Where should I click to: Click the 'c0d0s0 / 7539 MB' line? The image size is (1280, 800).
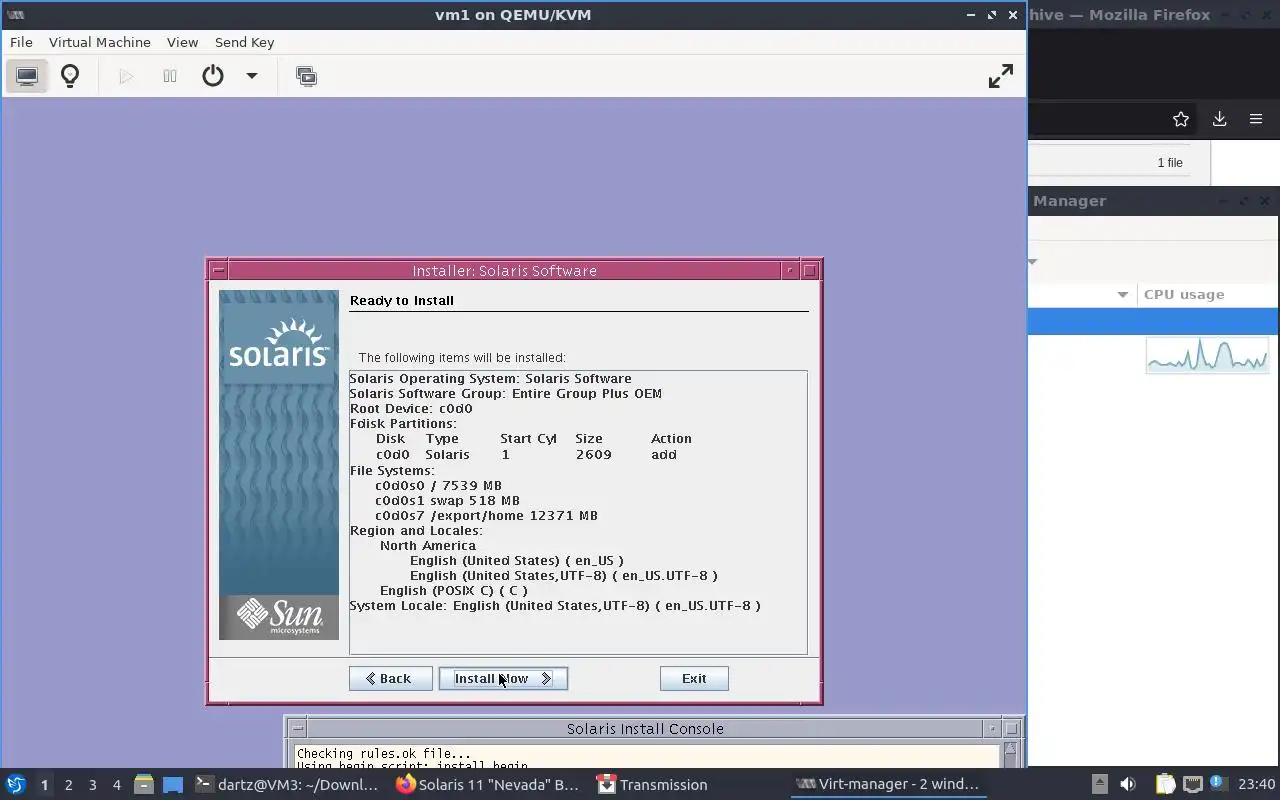(438, 485)
